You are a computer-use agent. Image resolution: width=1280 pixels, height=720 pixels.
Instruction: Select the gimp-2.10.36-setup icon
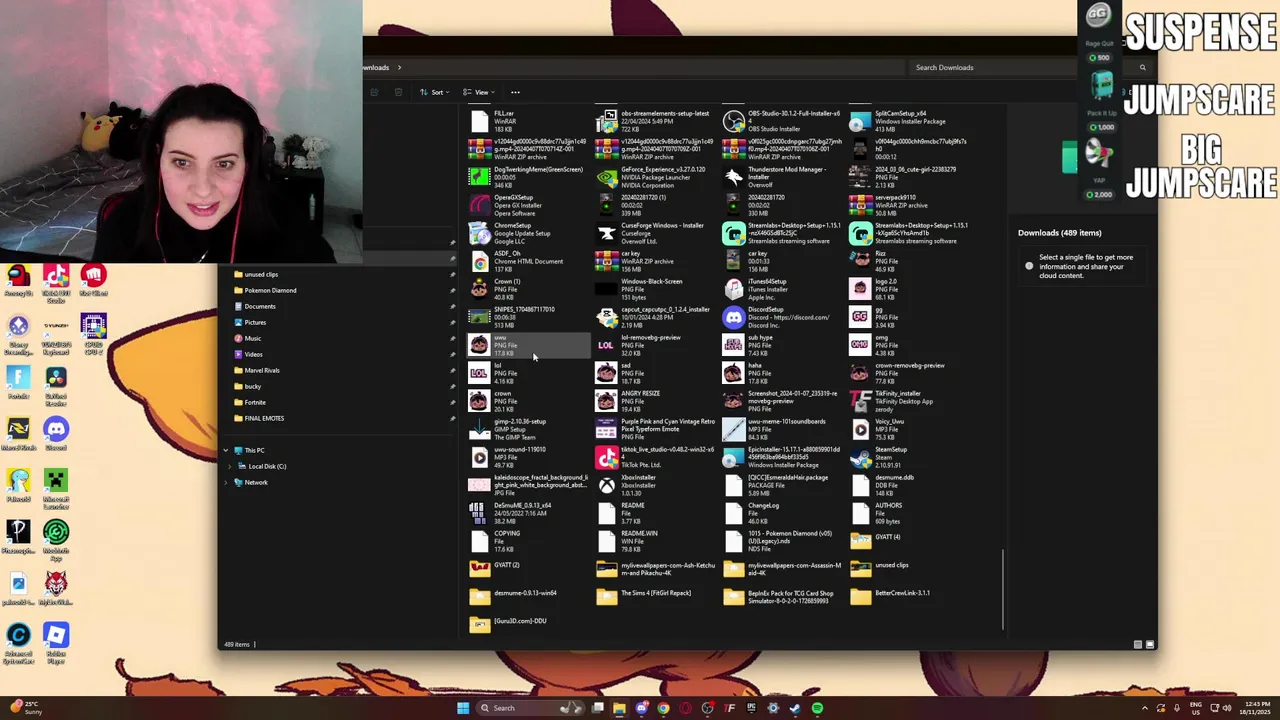tap(480, 430)
